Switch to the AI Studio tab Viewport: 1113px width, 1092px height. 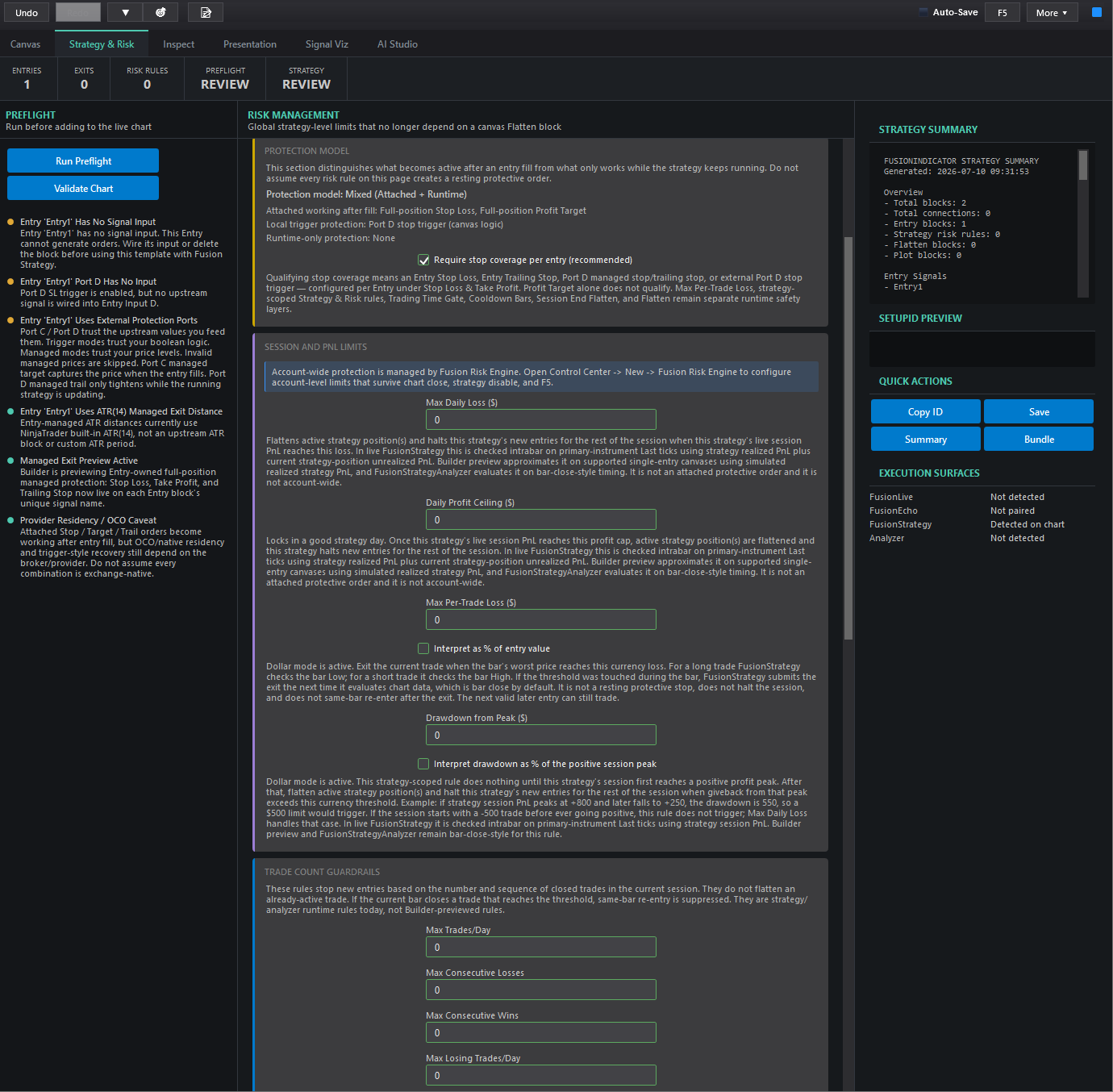[398, 44]
